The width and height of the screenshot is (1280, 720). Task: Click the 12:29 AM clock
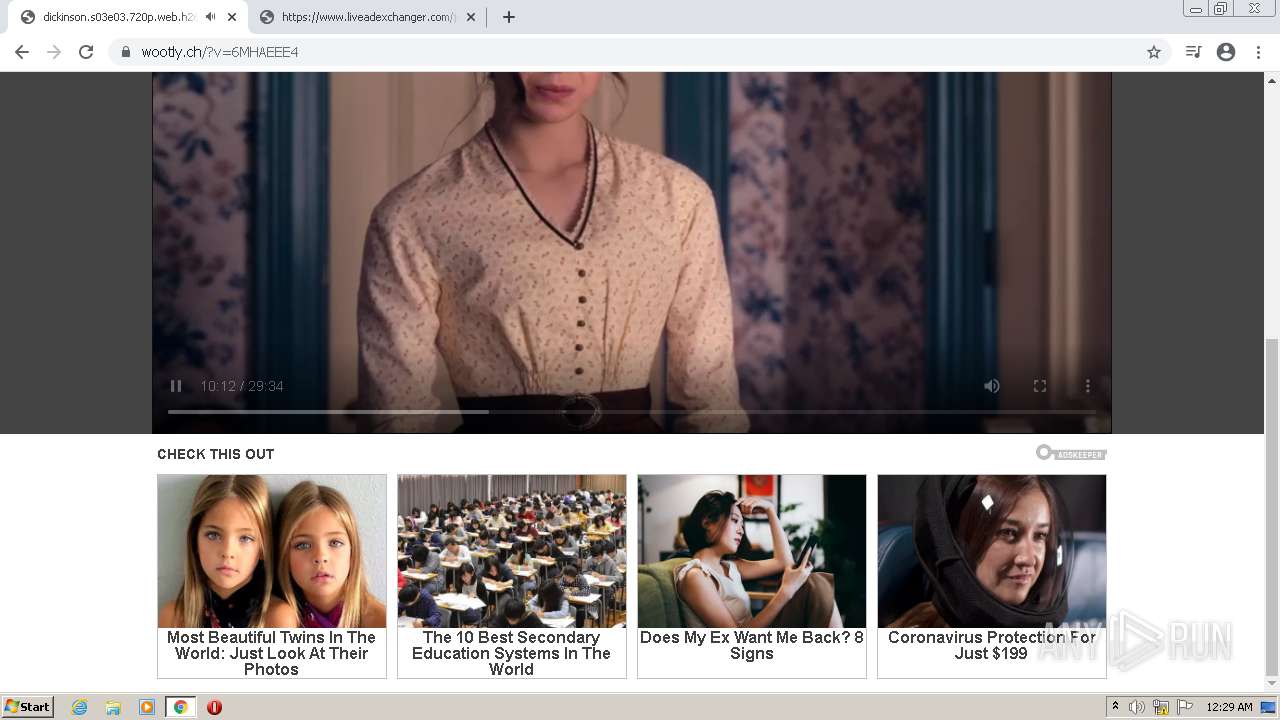[1229, 707]
